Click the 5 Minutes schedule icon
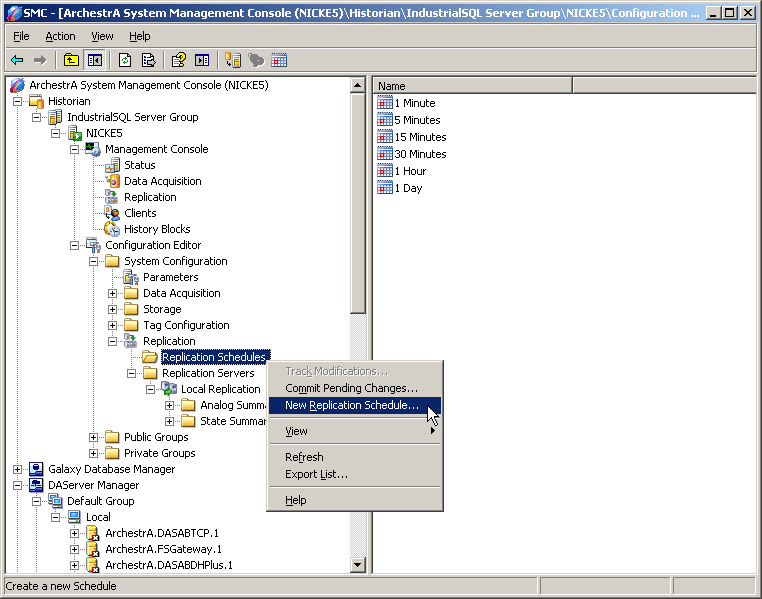The height and width of the screenshot is (599, 762). (x=385, y=120)
